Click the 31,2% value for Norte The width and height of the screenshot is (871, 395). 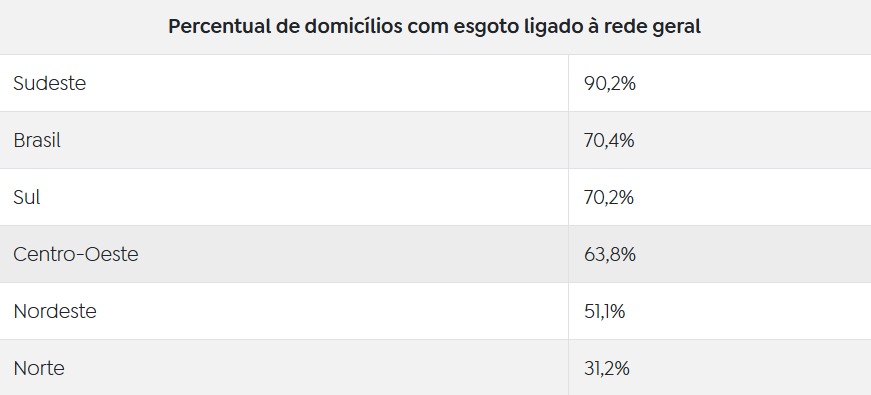[607, 369]
